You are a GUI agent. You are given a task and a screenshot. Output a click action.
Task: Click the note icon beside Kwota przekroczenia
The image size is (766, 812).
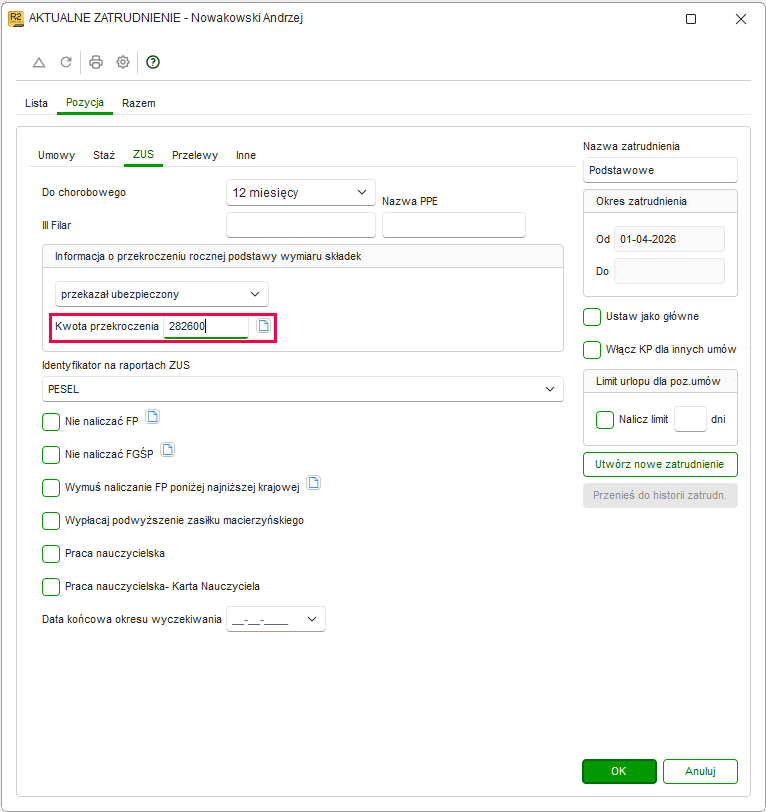pyautogui.click(x=264, y=326)
